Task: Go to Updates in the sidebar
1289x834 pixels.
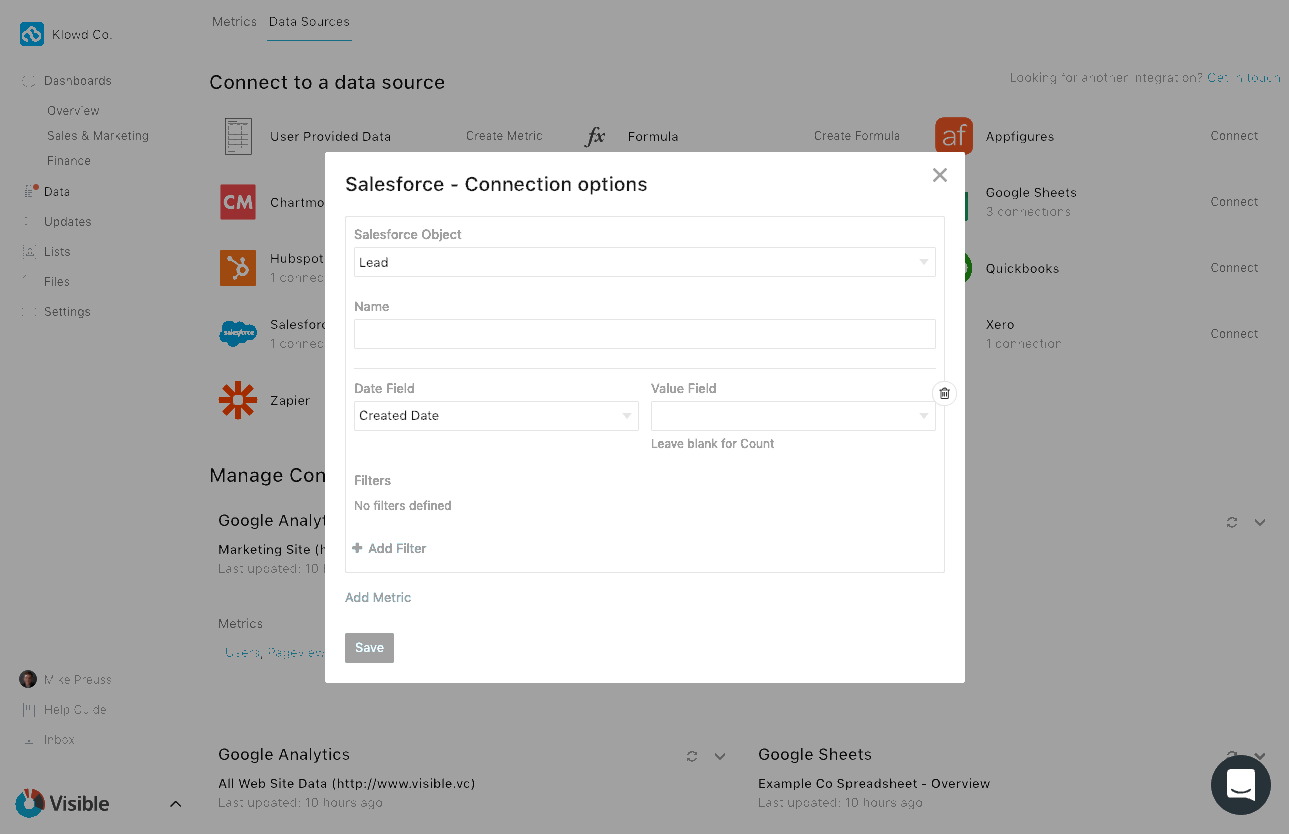Action: (68, 222)
